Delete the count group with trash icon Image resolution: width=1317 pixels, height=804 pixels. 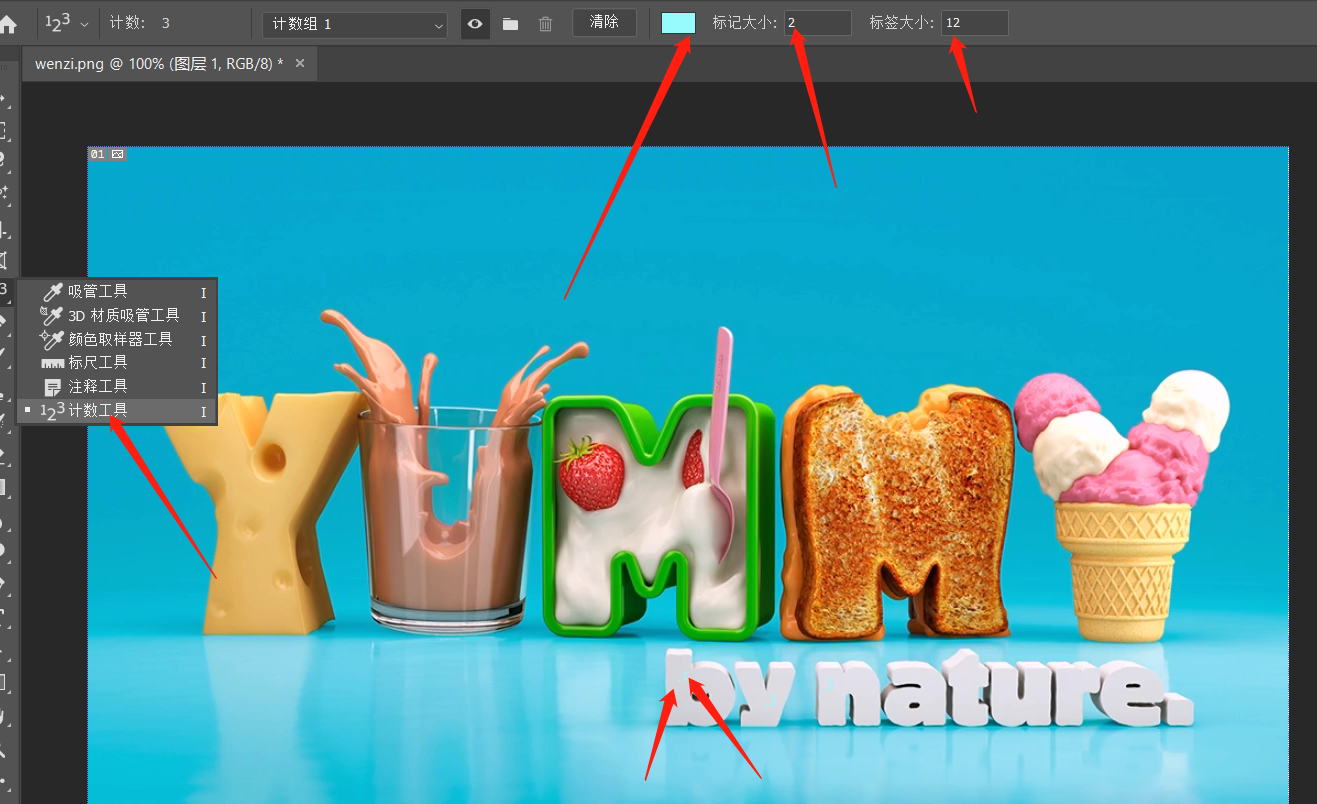pos(545,24)
